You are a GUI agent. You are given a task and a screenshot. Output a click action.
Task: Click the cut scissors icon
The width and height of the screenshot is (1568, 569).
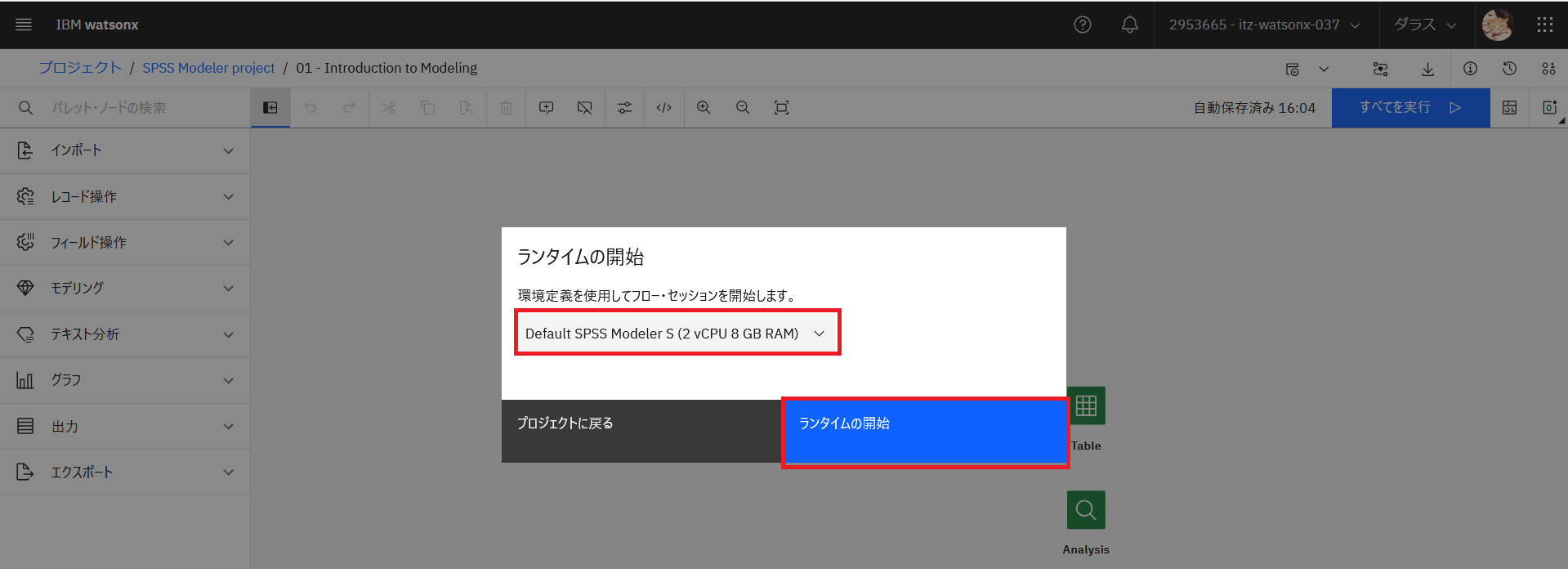click(x=389, y=108)
